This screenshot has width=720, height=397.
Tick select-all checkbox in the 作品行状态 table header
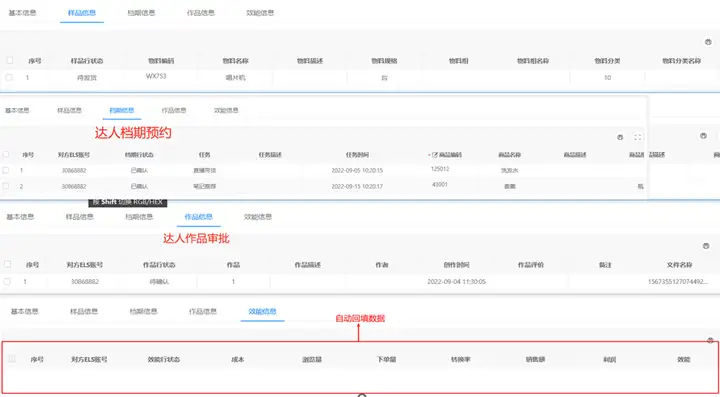click(x=7, y=264)
